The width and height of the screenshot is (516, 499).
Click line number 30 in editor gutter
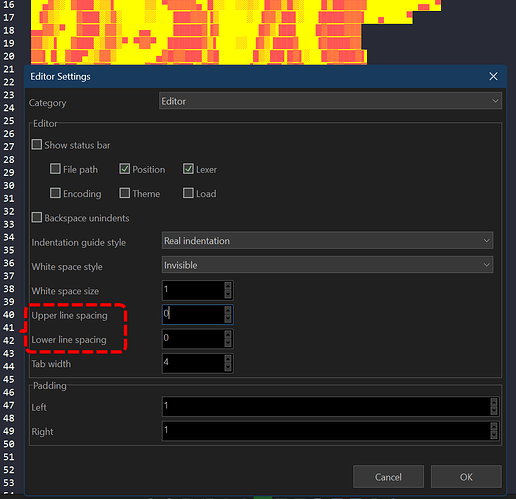pyautogui.click(x=9, y=185)
